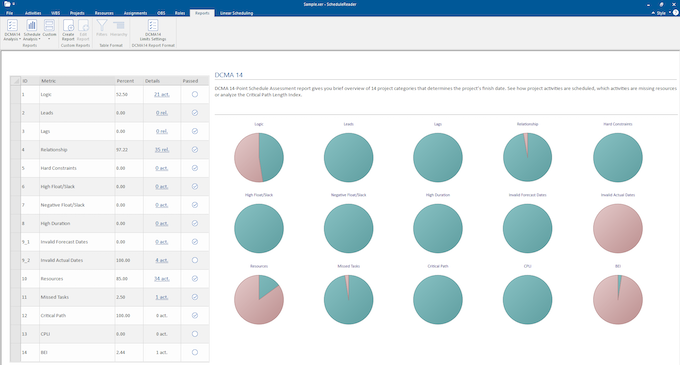Open the 4 act. link for Invalid Actual Dates
The width and height of the screenshot is (680, 365).
(x=162, y=260)
